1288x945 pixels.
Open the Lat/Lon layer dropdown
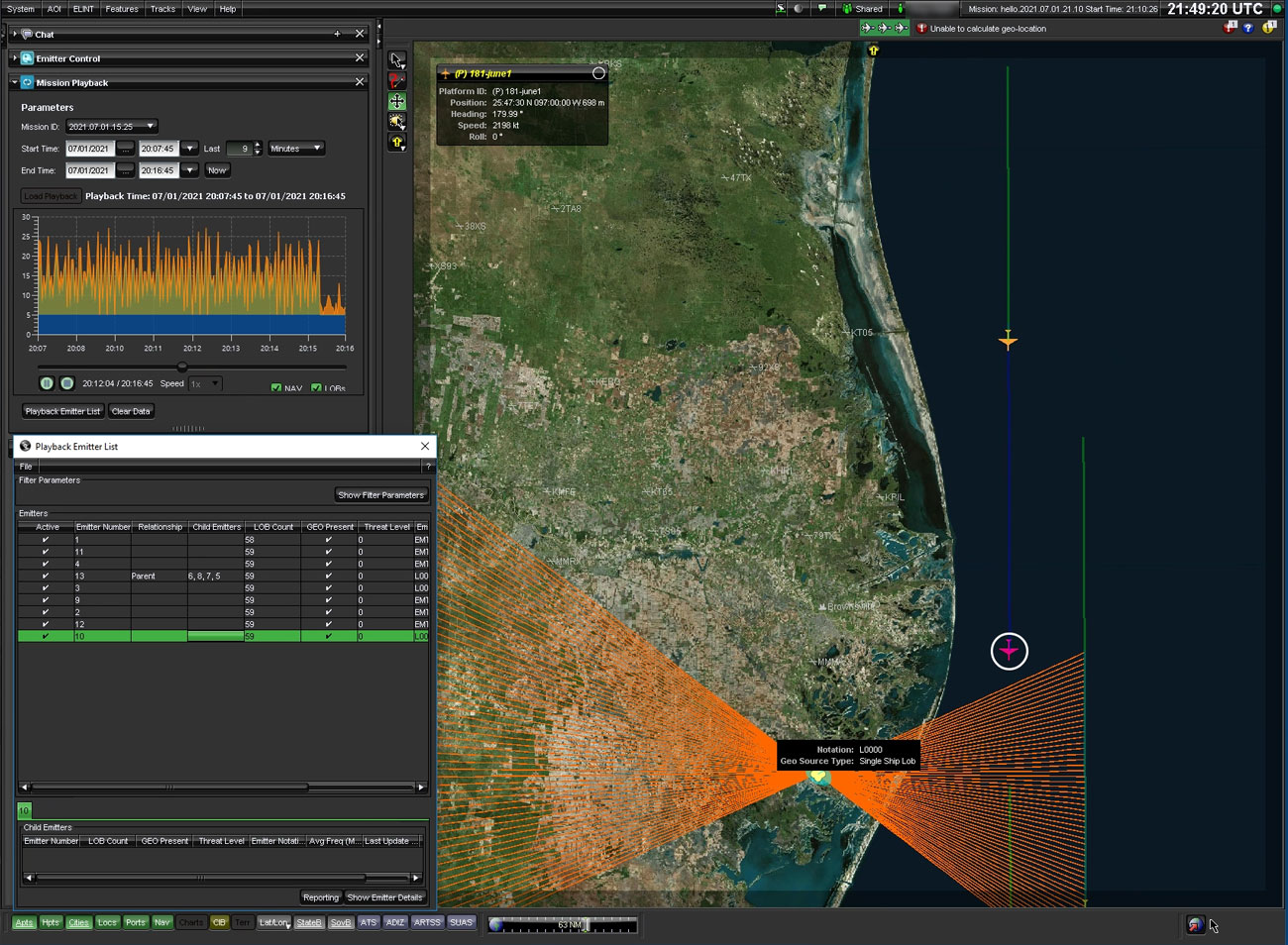[x=274, y=922]
